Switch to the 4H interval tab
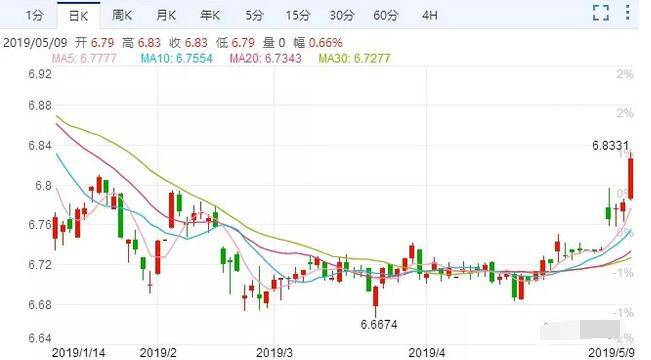Screen dimensions: 651x360 [x=430, y=15]
